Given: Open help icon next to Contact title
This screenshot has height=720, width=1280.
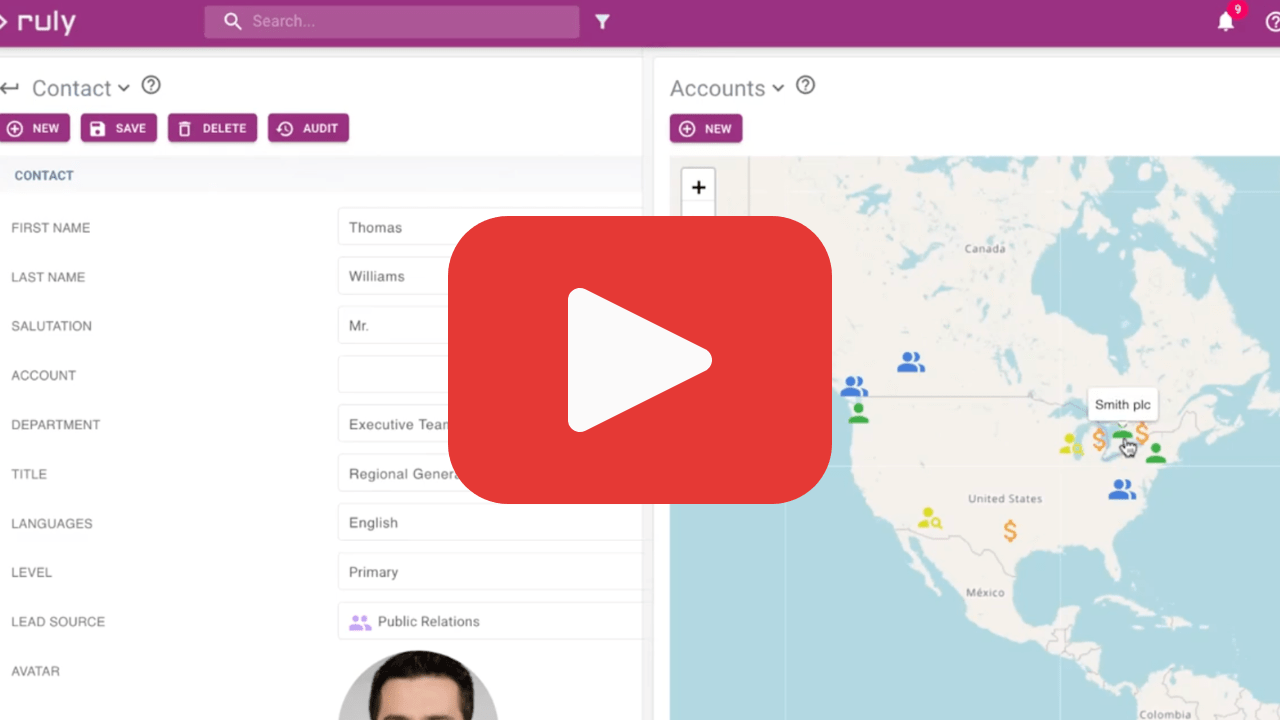Looking at the screenshot, I should (151, 85).
